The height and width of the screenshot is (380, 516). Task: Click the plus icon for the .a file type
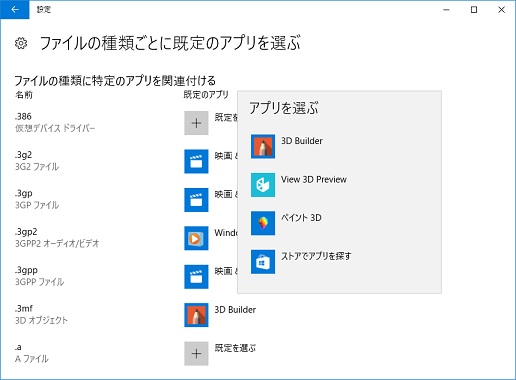(x=196, y=353)
